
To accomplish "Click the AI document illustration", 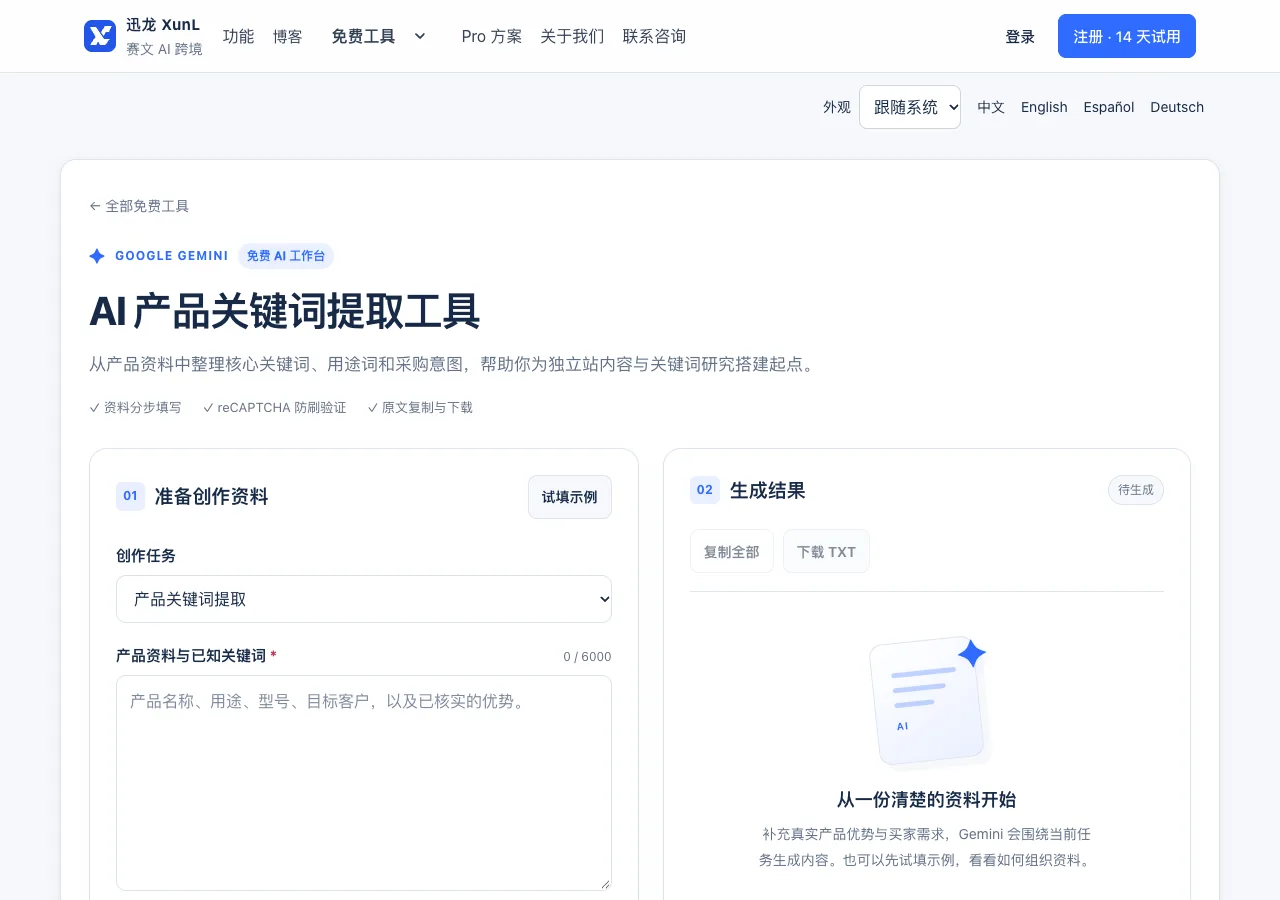I will (x=929, y=702).
